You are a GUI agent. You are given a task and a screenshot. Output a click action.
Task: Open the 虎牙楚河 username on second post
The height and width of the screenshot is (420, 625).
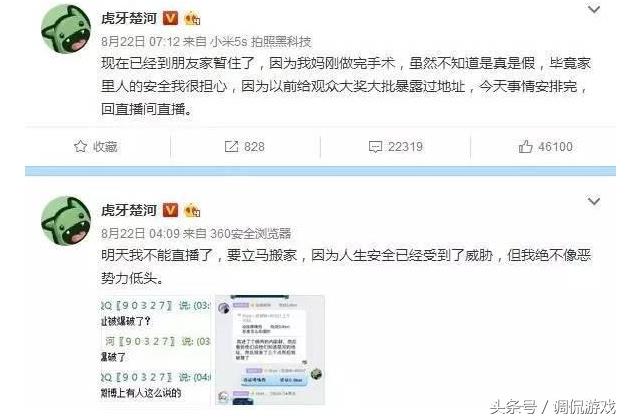pos(129,210)
